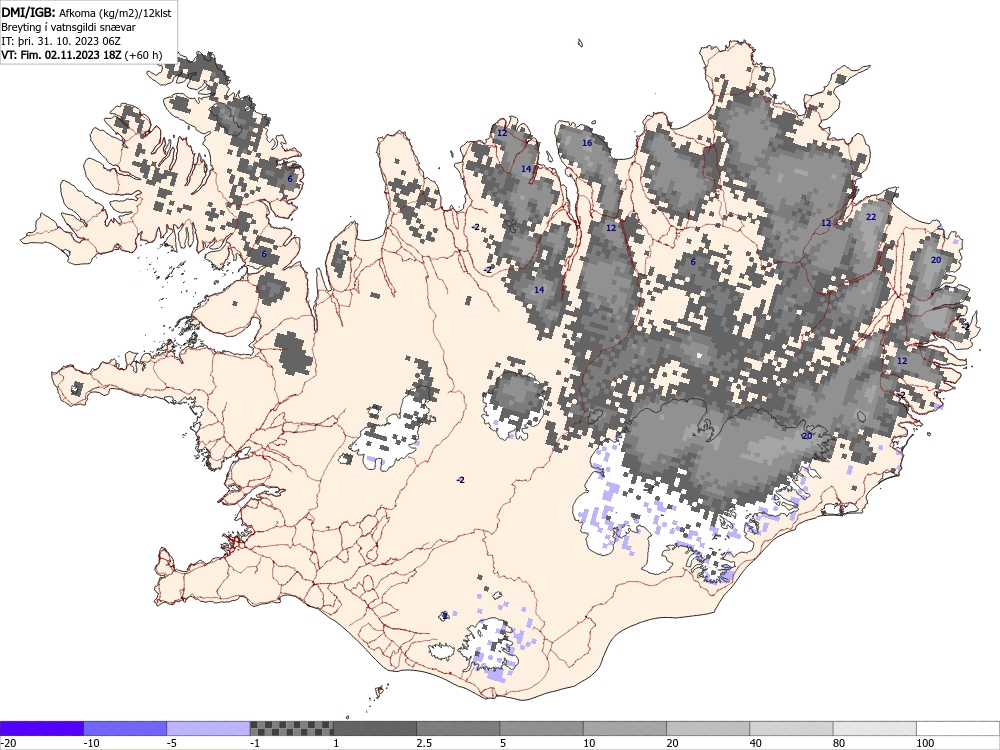
Task: Click the '40' legend scale label
Action: pos(756,743)
